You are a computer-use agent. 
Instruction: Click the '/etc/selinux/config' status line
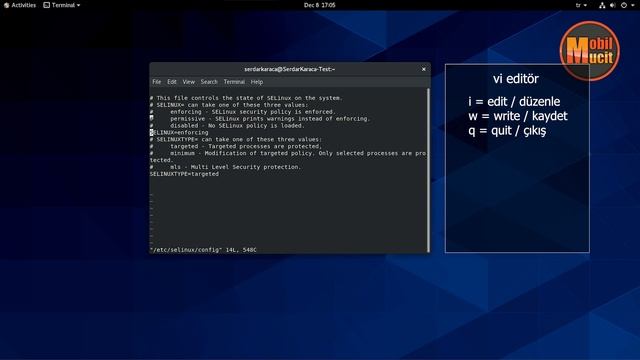(203, 250)
